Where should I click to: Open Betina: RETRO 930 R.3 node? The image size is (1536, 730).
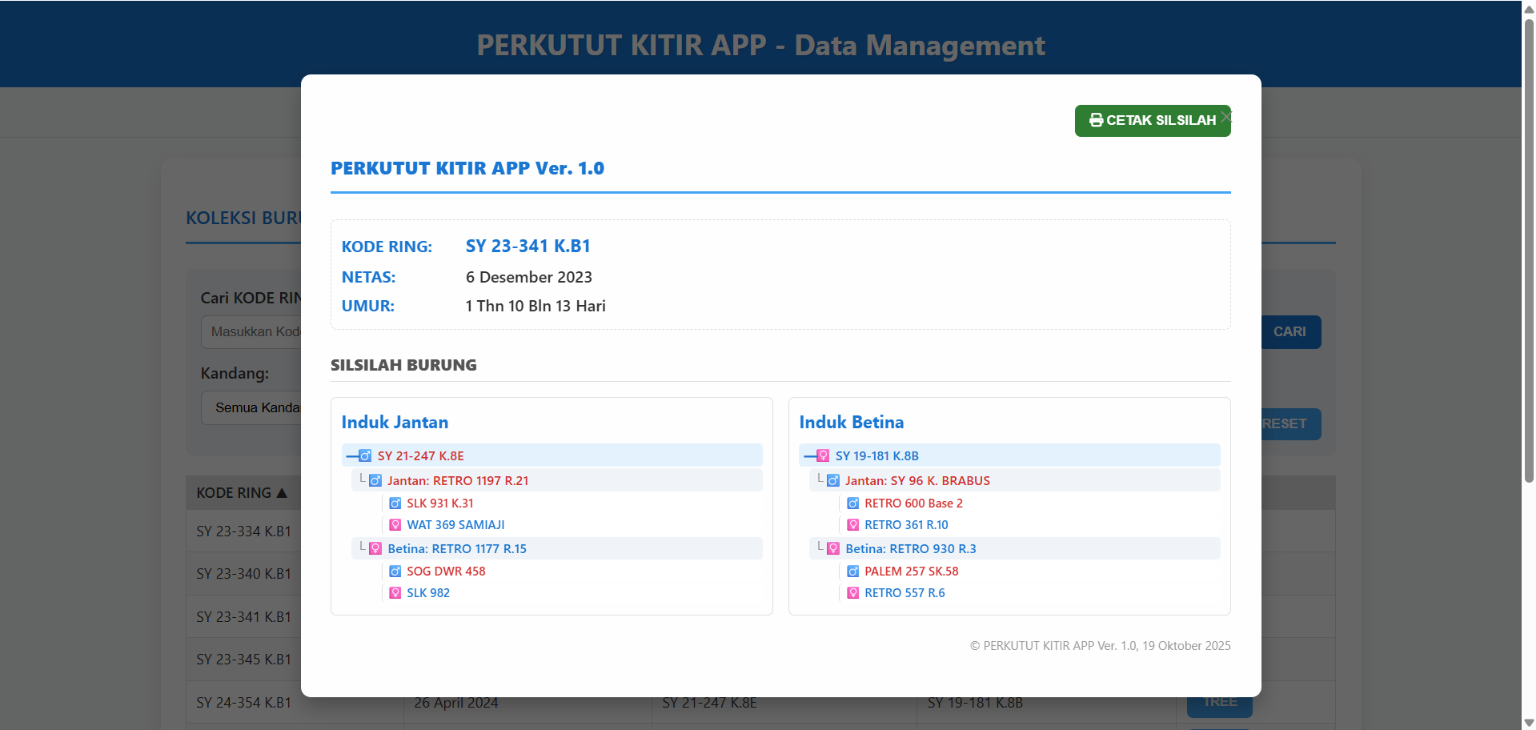[910, 549]
